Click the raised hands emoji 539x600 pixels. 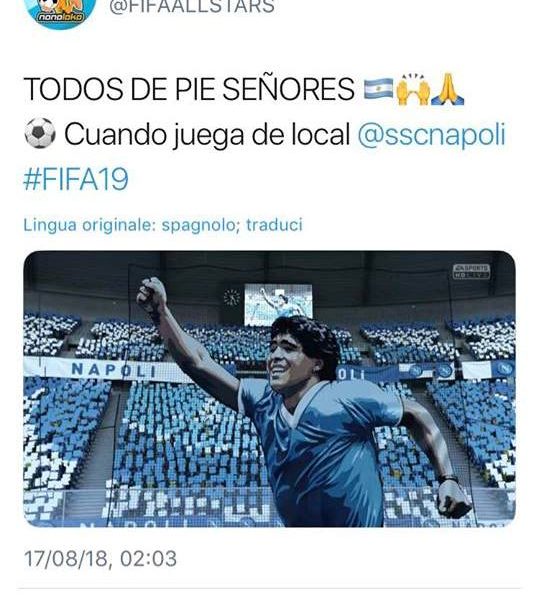click(413, 89)
